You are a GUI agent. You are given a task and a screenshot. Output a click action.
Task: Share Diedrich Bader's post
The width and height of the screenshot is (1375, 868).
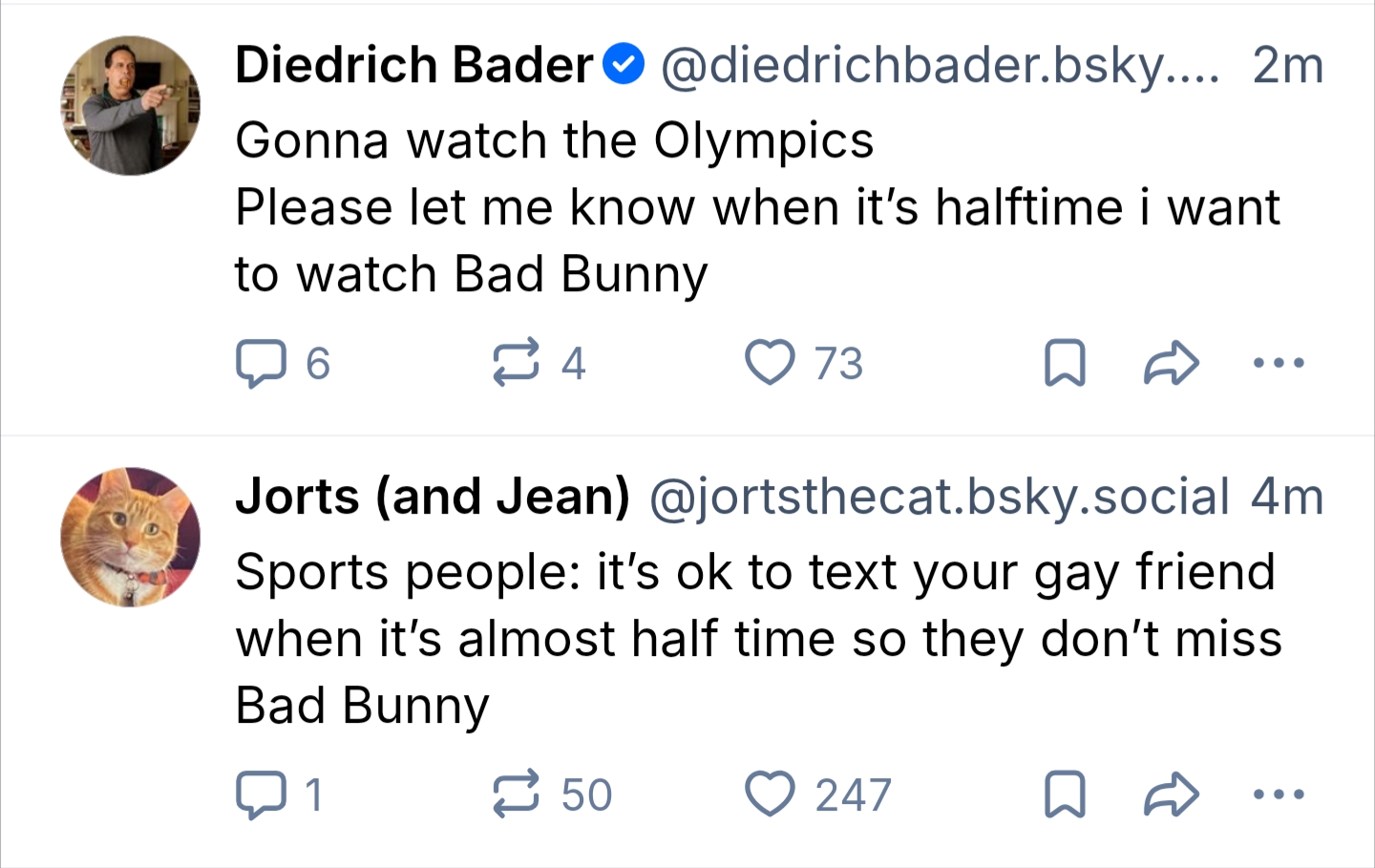(1171, 363)
